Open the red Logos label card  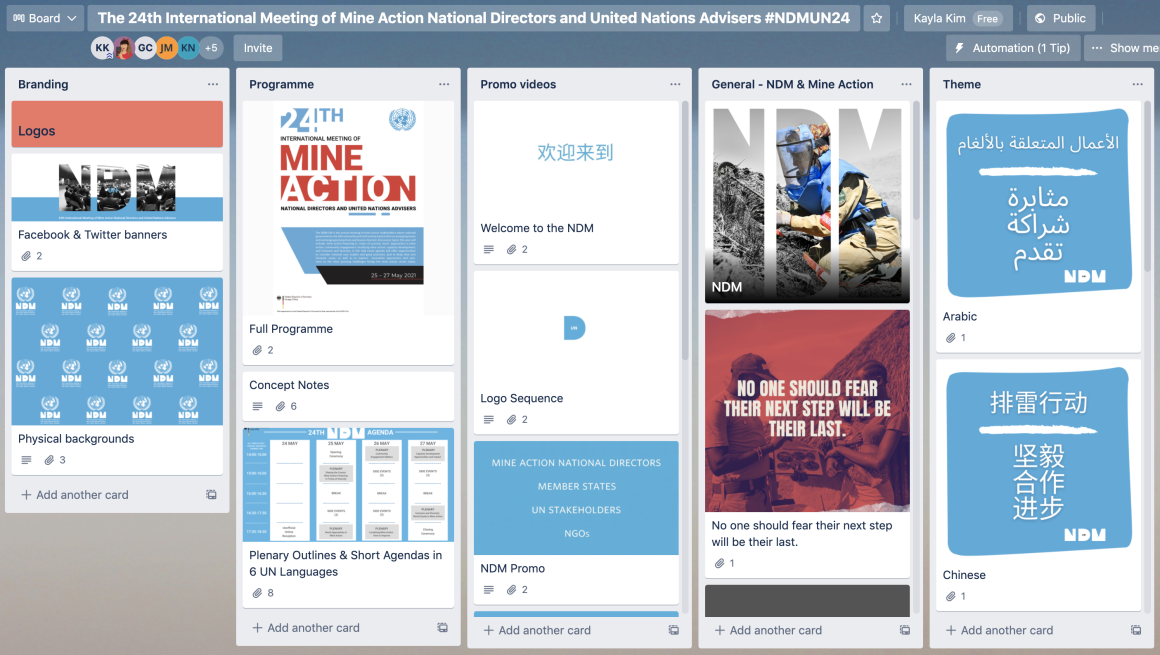[x=117, y=125]
